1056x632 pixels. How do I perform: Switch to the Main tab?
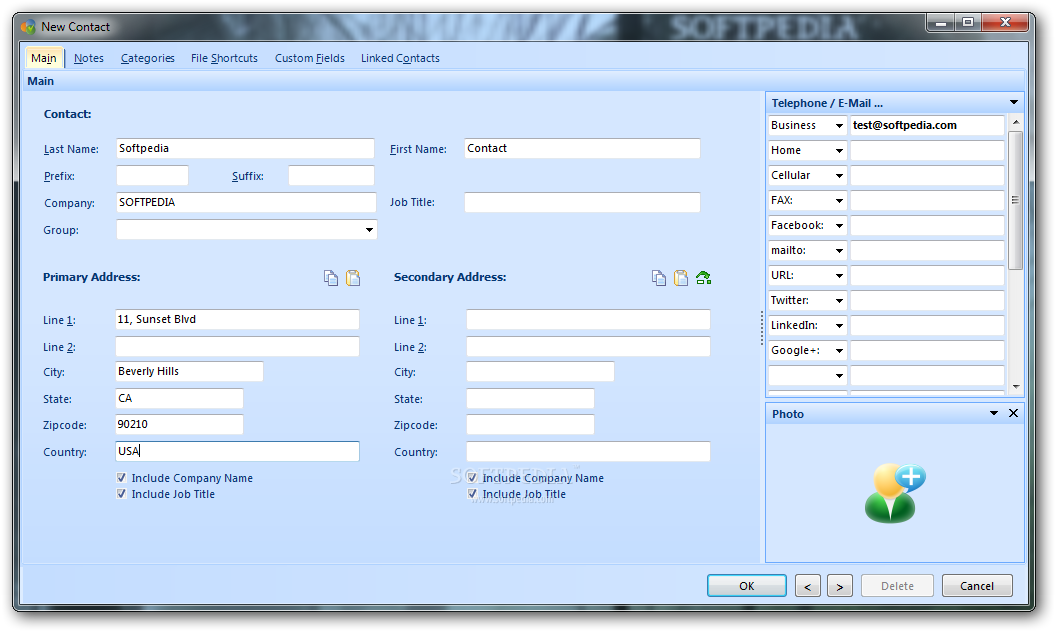coord(44,58)
